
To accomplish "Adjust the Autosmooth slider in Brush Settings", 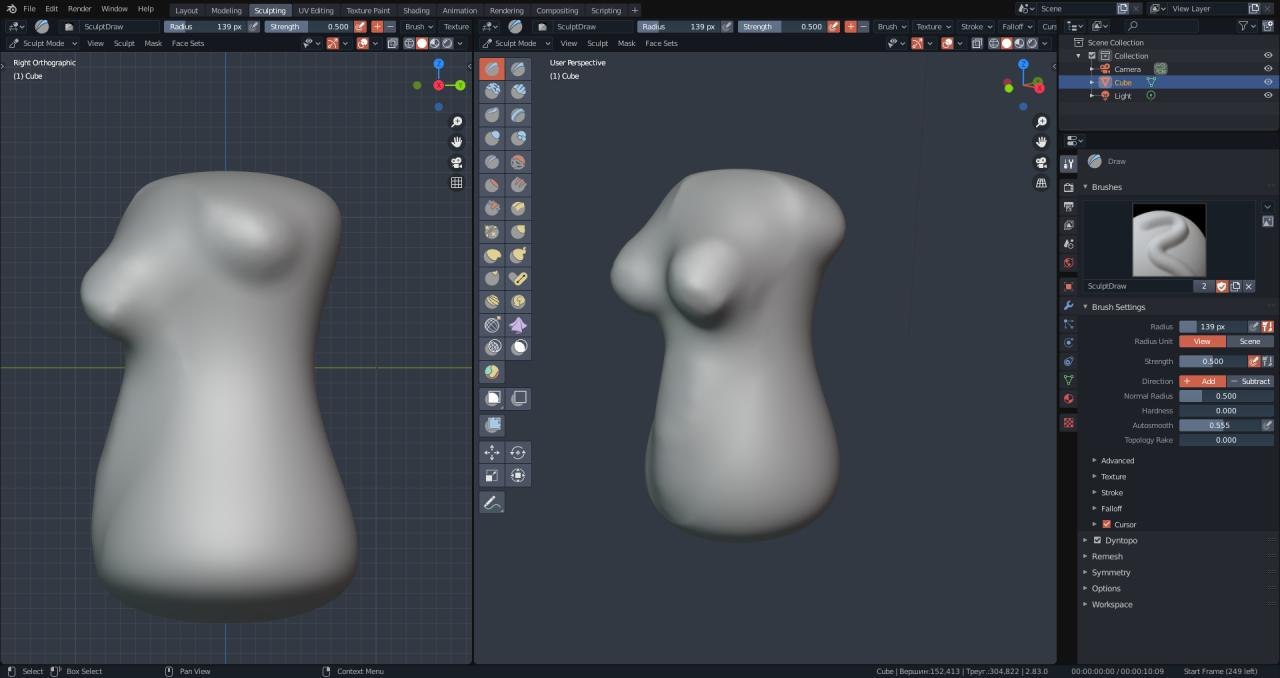I will pos(1219,425).
